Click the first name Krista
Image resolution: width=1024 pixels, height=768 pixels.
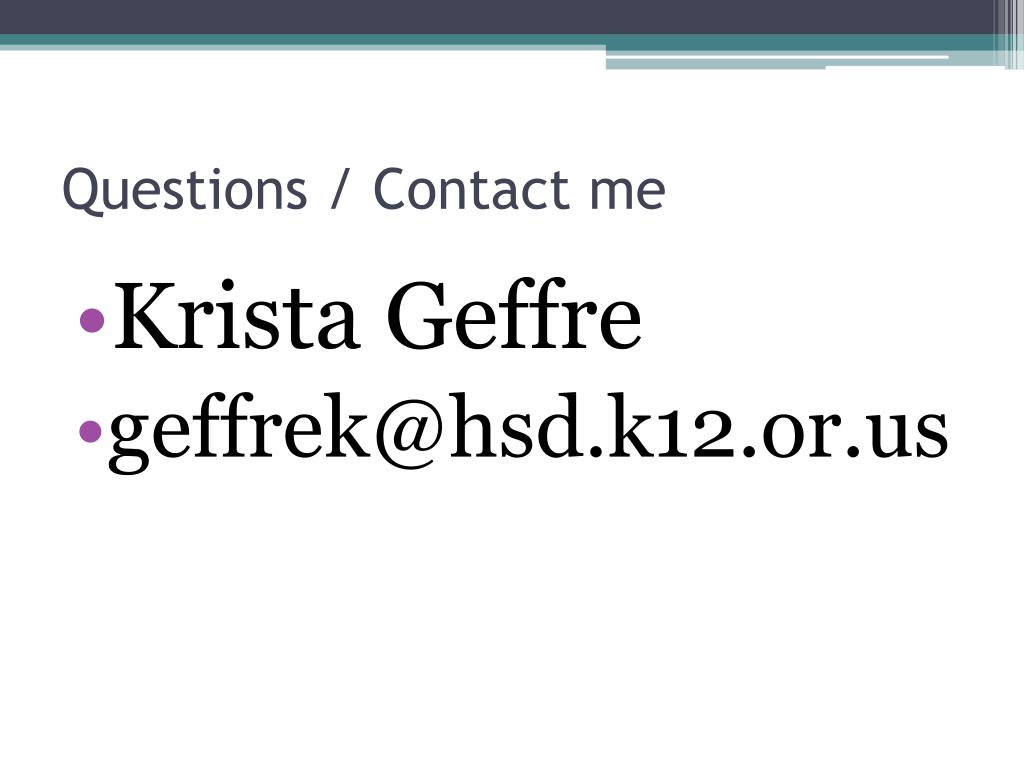(236, 316)
